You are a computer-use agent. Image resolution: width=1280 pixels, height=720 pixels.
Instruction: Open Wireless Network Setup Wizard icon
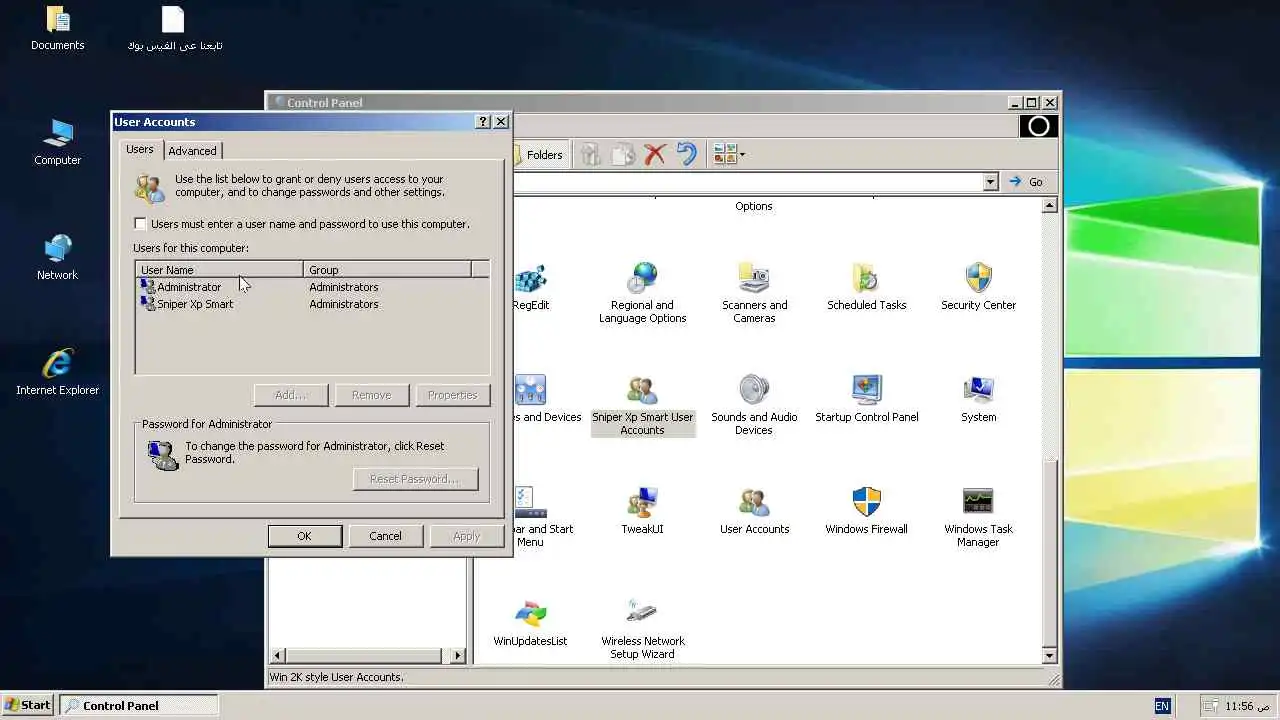point(642,629)
